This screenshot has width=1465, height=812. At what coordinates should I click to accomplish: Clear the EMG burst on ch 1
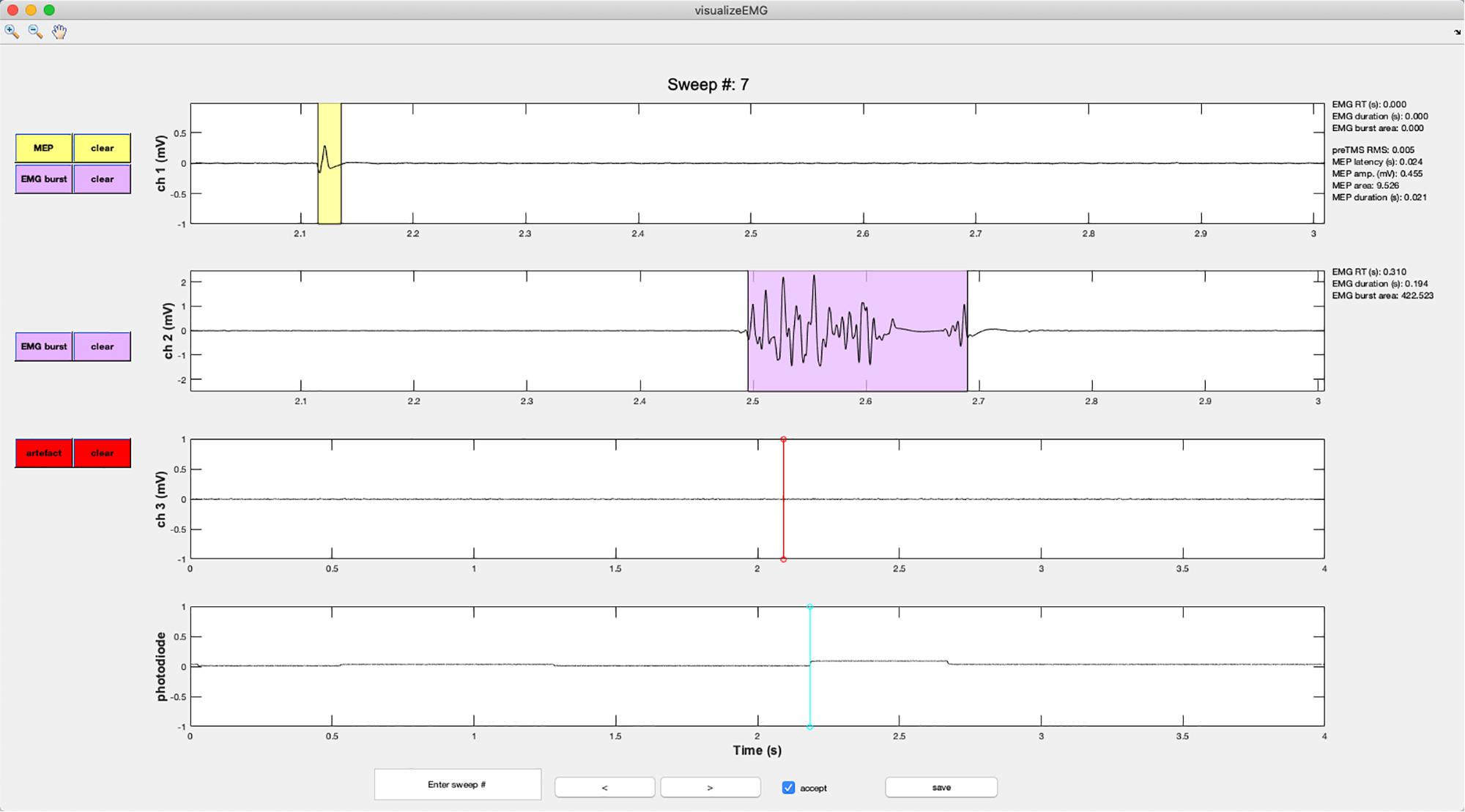coord(102,179)
